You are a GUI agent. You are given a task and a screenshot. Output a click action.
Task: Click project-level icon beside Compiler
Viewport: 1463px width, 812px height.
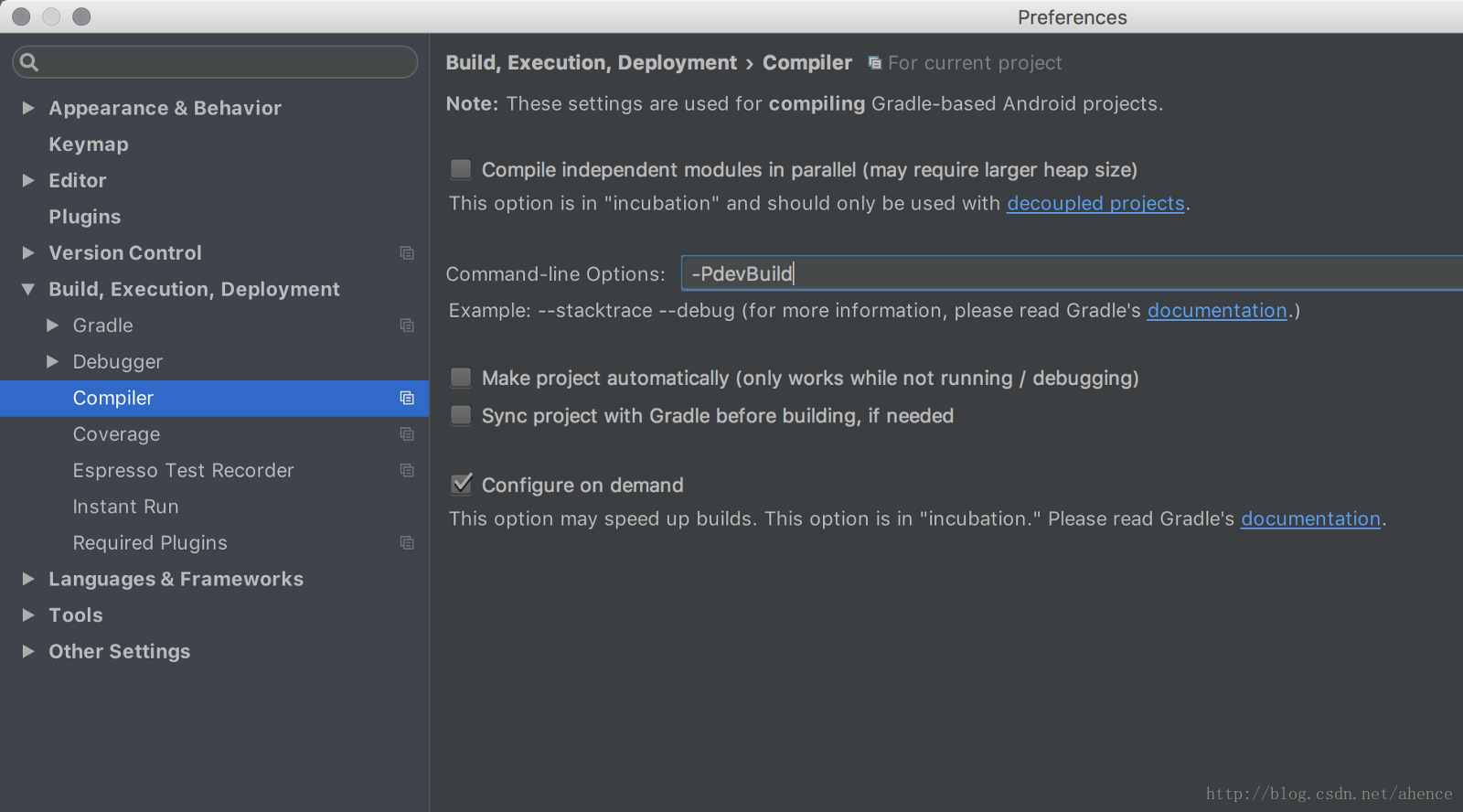(x=407, y=398)
